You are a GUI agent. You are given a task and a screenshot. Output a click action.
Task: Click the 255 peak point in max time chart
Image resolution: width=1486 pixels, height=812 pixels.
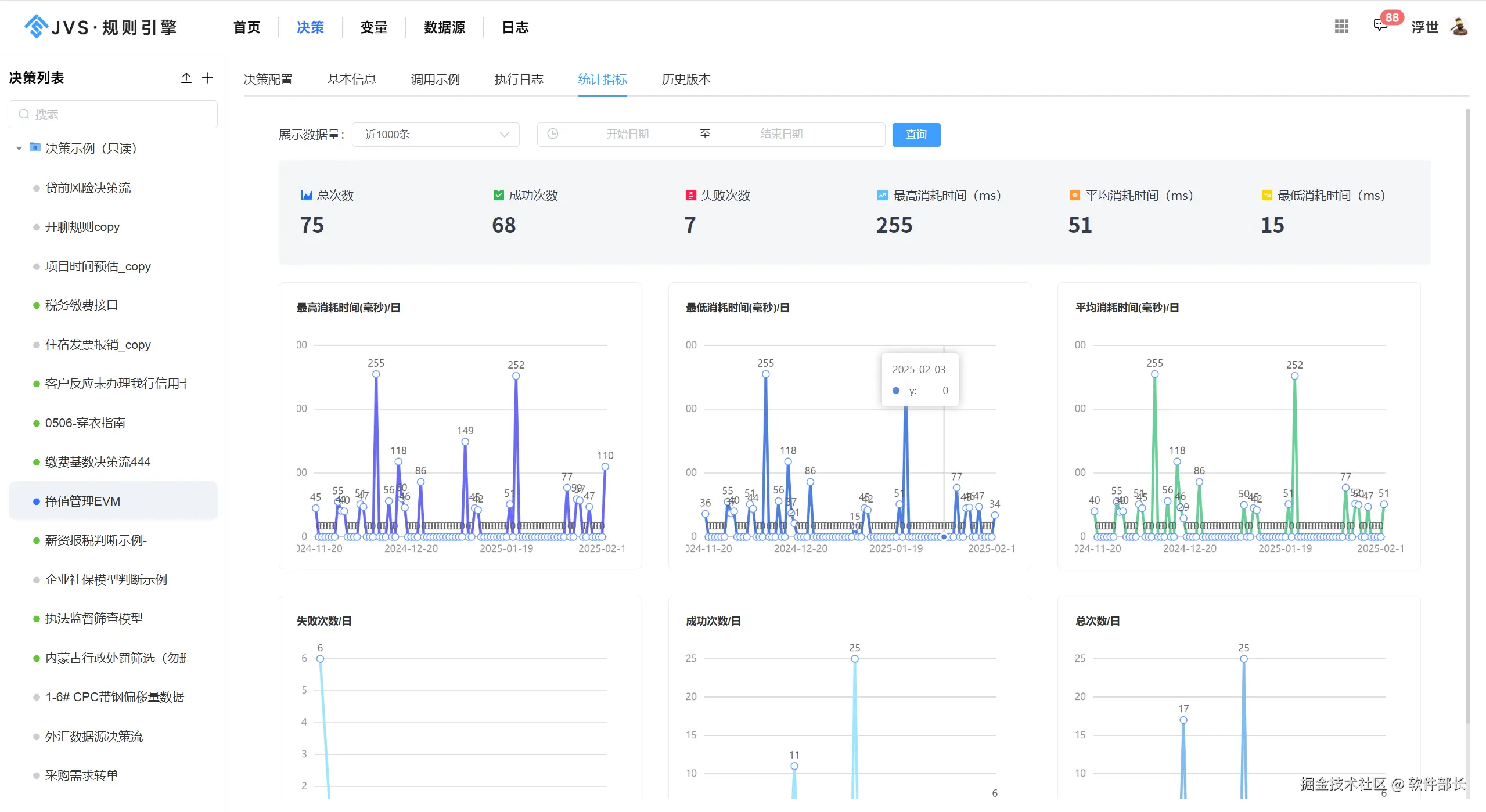pyautogui.click(x=376, y=374)
